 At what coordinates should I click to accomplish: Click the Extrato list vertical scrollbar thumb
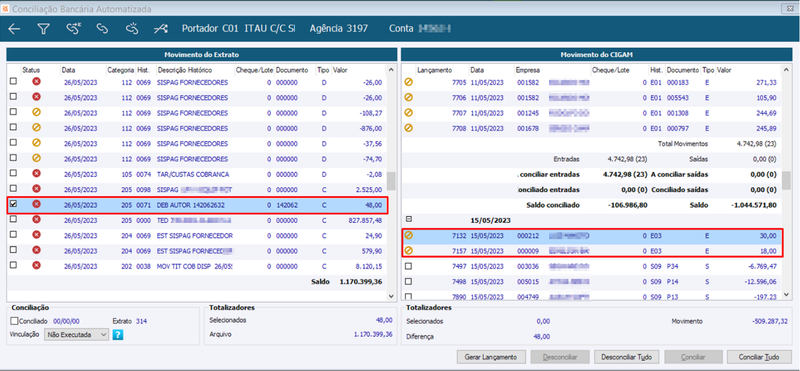tap(391, 181)
